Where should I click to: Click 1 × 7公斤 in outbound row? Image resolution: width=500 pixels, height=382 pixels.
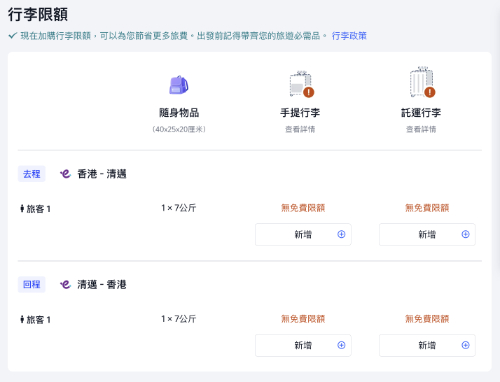click(x=179, y=208)
